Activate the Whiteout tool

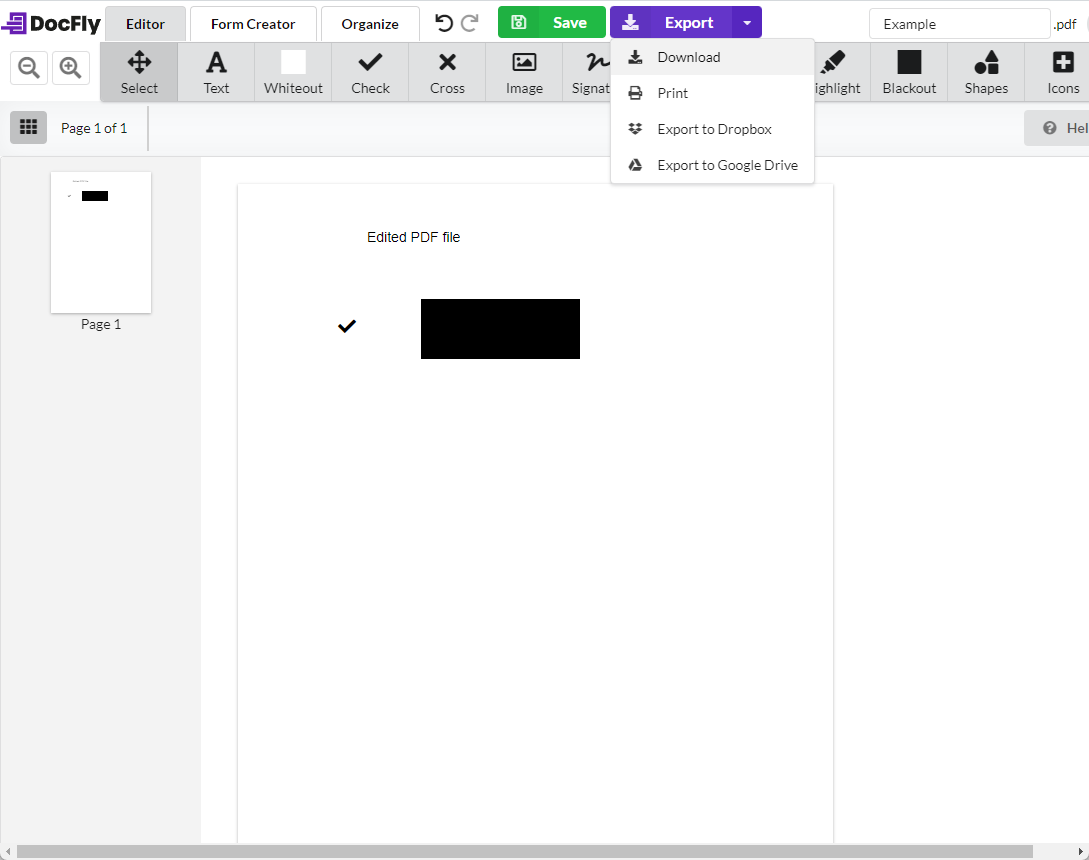(293, 71)
